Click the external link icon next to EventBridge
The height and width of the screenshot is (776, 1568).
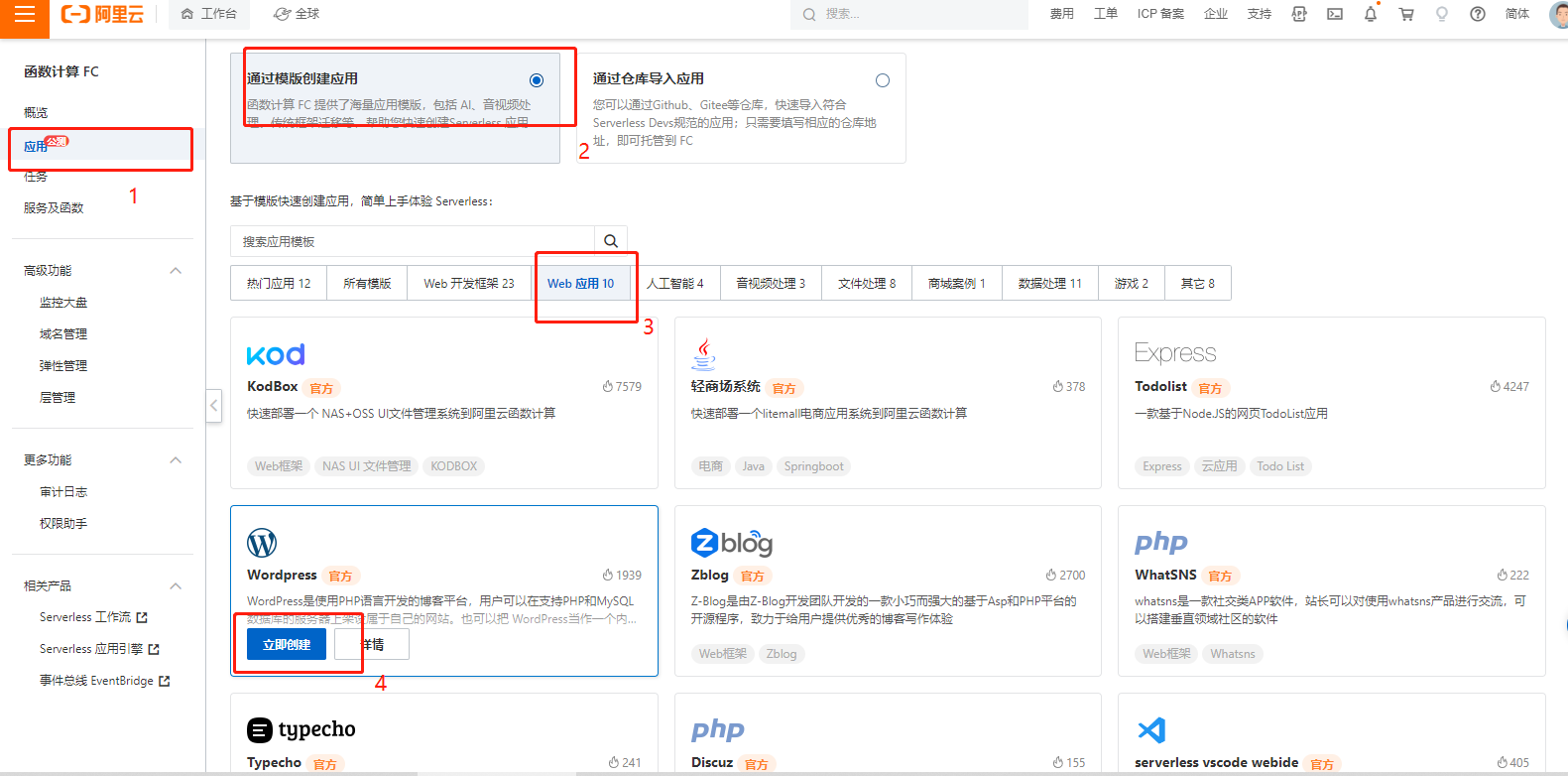(x=165, y=681)
